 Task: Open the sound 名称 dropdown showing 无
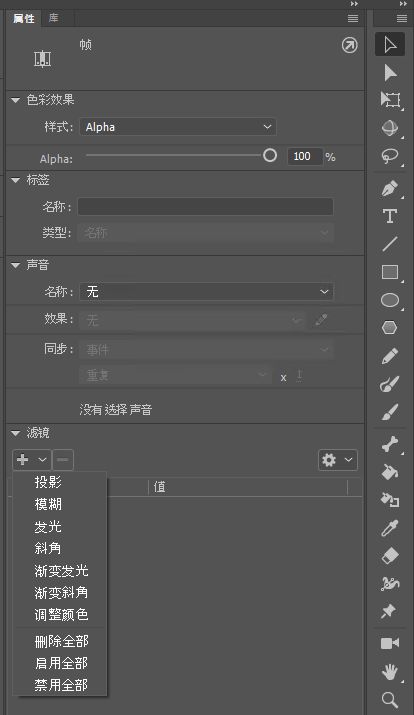pyautogui.click(x=207, y=291)
